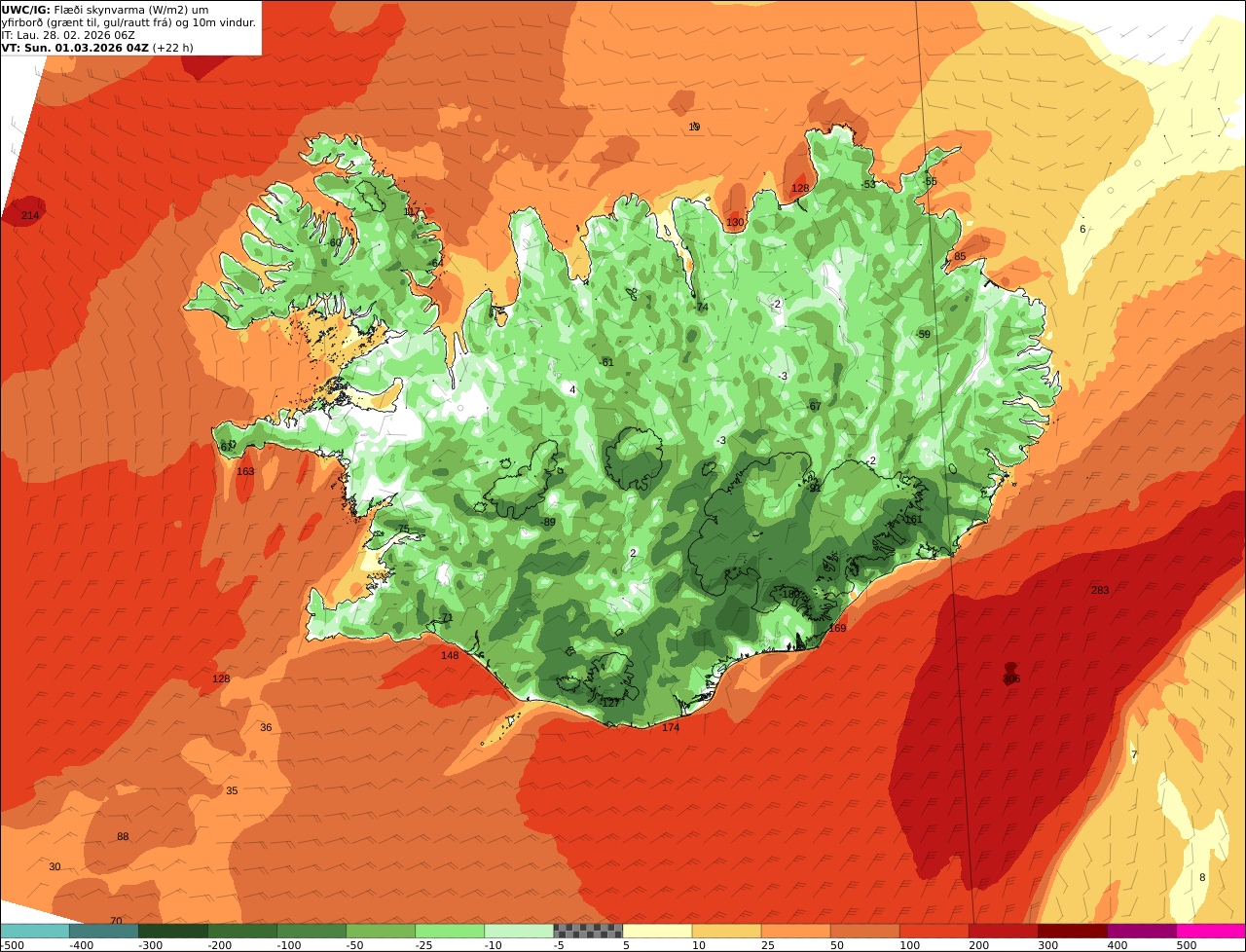Click the light orange 25 to 50 swatch
Screen dimensions: 1246x952
[x=795, y=931]
